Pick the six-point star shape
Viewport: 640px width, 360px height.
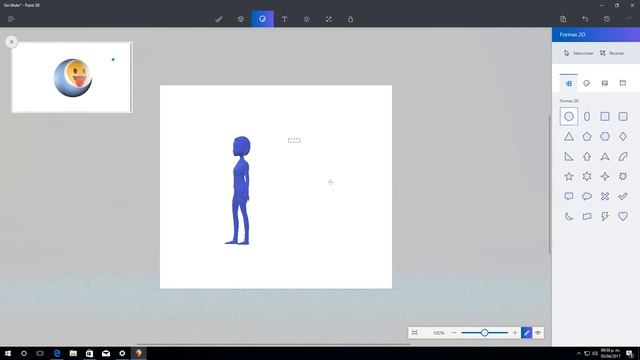[x=587, y=176]
